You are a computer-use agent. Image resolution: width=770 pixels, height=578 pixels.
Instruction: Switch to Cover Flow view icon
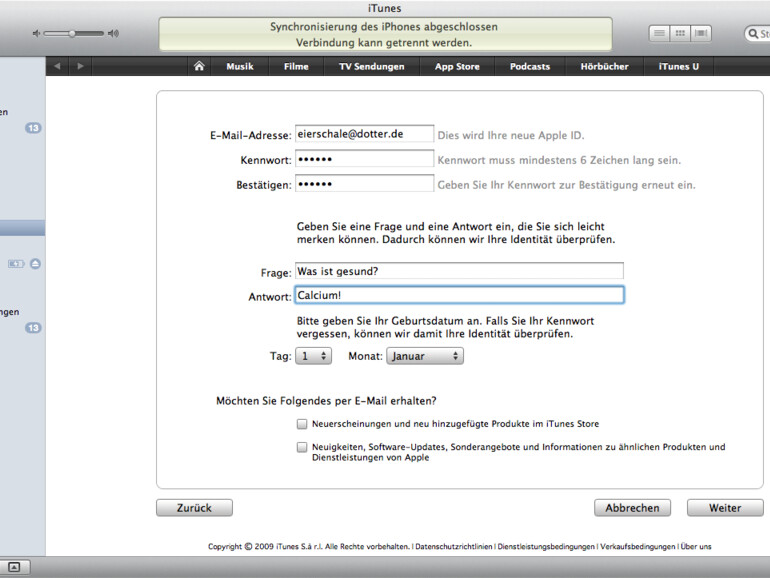click(x=701, y=33)
